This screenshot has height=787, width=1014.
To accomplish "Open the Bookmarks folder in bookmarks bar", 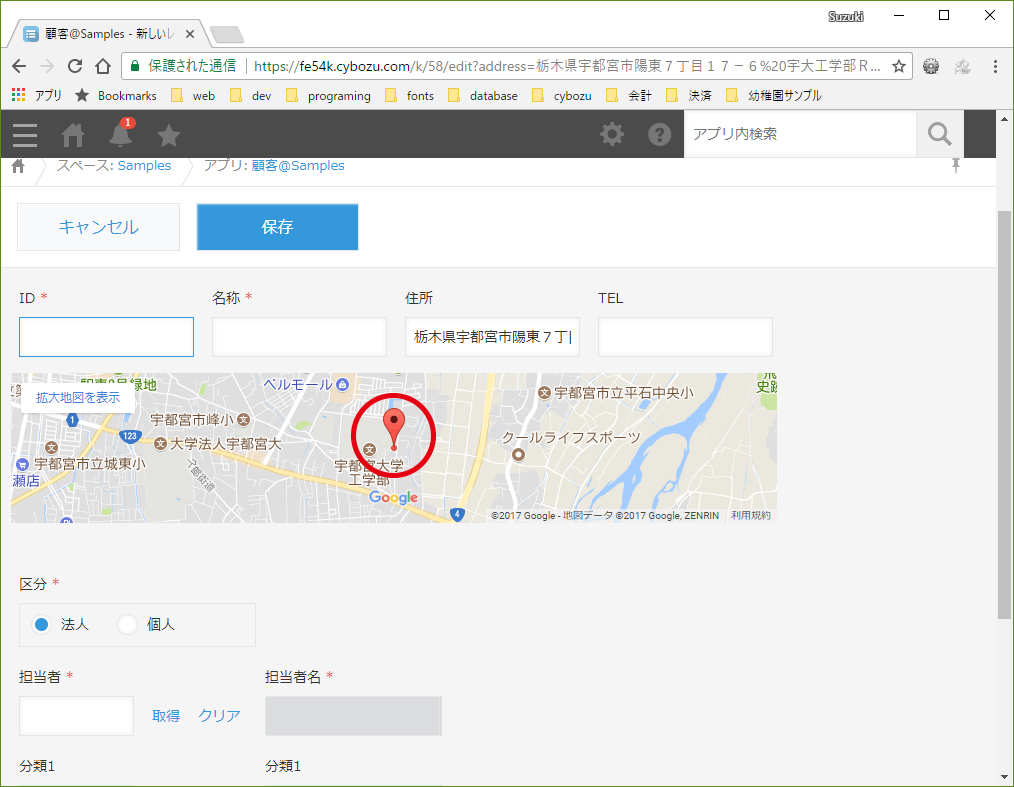I will click(116, 96).
